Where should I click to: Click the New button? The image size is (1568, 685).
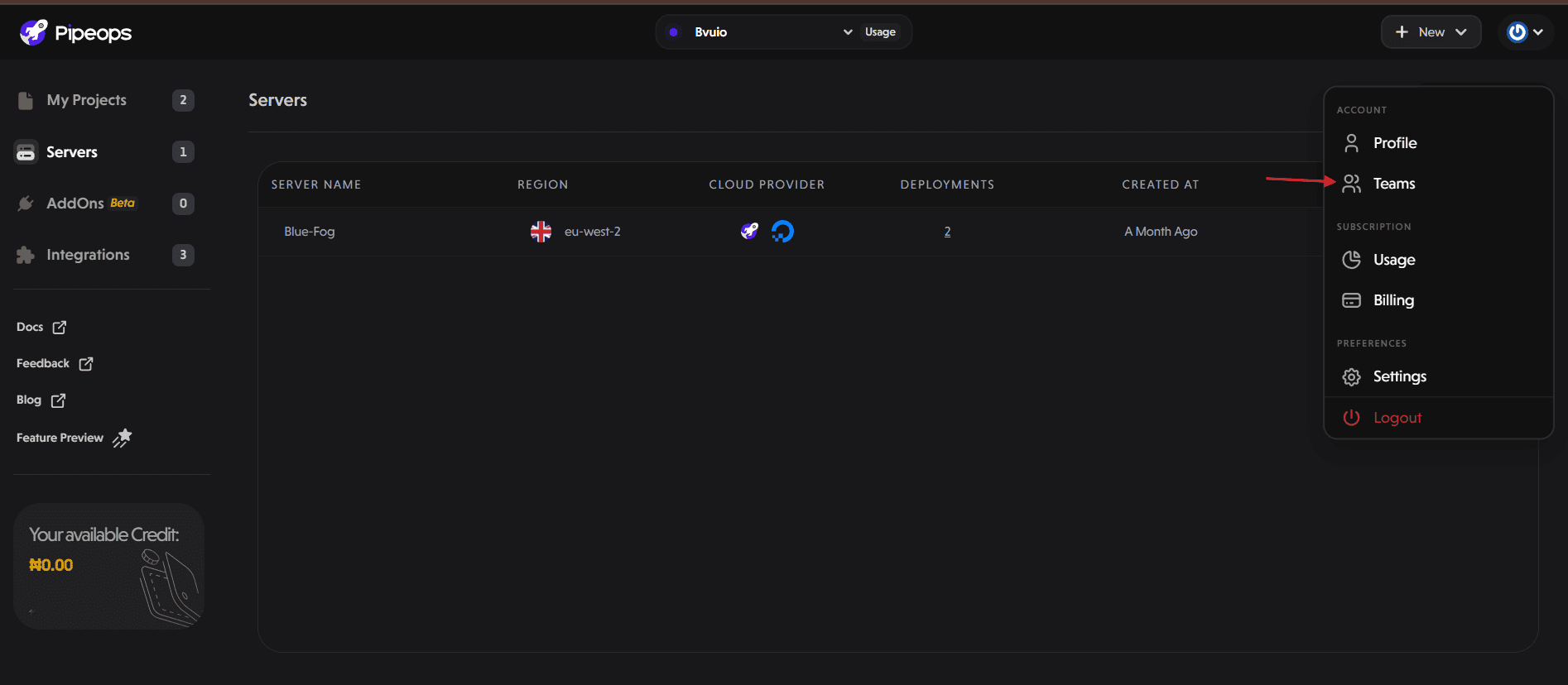tap(1431, 32)
